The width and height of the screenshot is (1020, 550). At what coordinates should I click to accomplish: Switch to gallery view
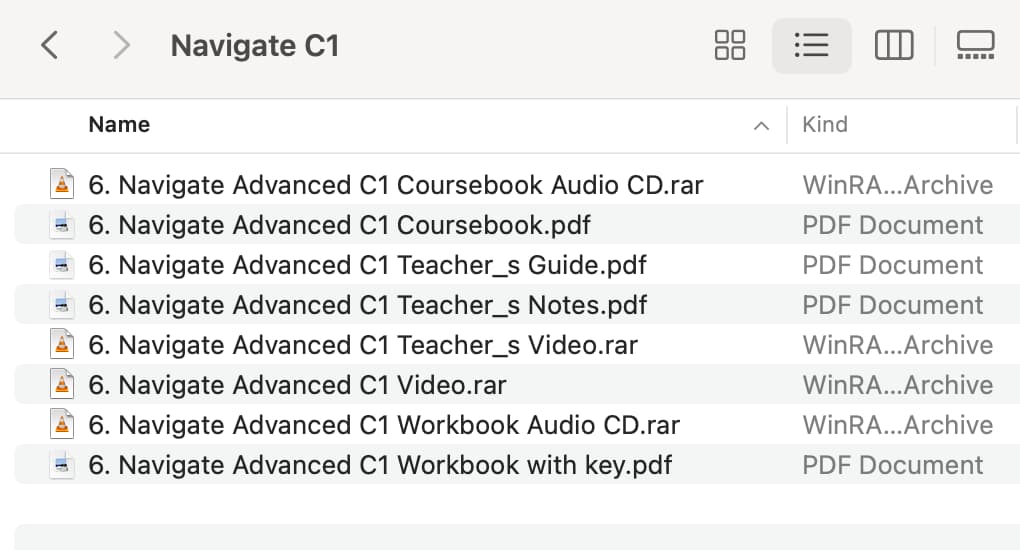tap(975, 46)
